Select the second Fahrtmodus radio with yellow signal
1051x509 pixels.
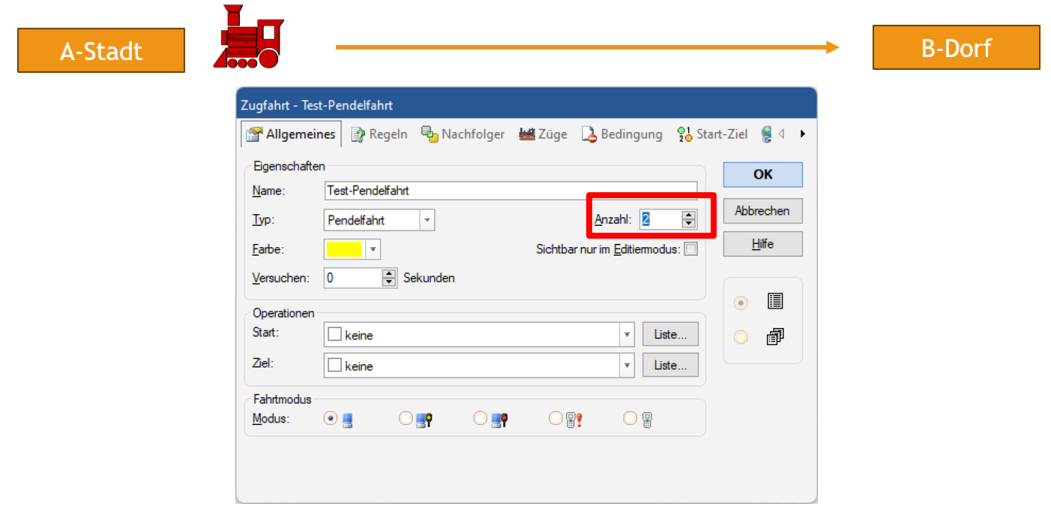[x=406, y=419]
